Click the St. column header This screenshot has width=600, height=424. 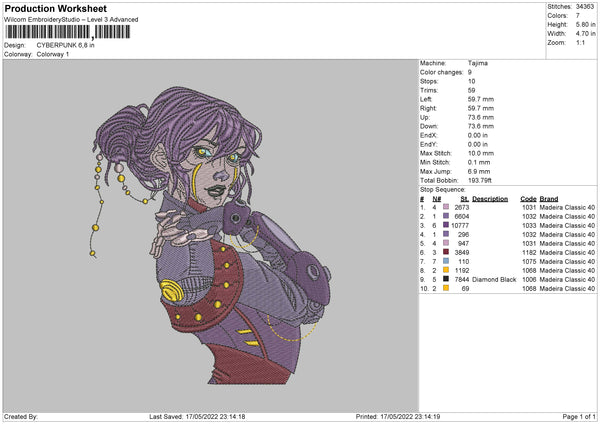click(464, 198)
